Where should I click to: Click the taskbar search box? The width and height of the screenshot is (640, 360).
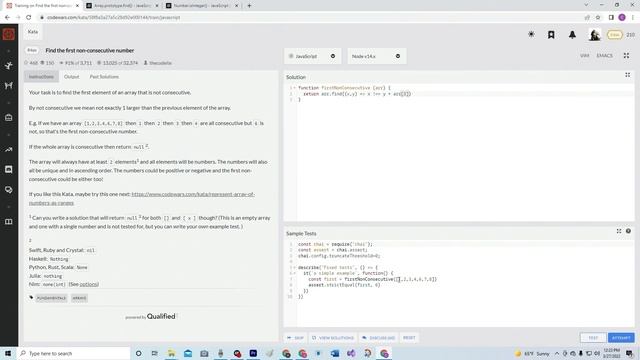[73, 353]
